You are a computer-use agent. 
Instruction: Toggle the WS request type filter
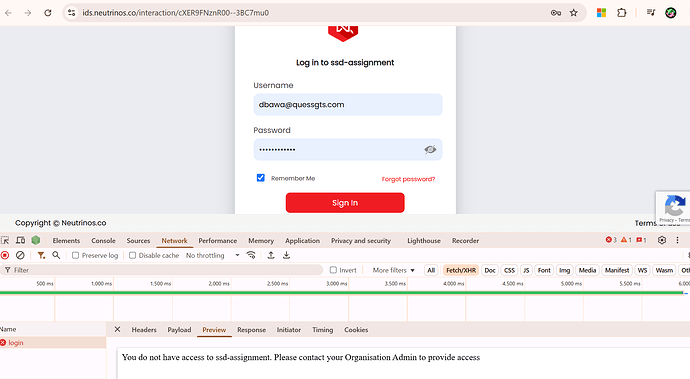click(x=642, y=270)
